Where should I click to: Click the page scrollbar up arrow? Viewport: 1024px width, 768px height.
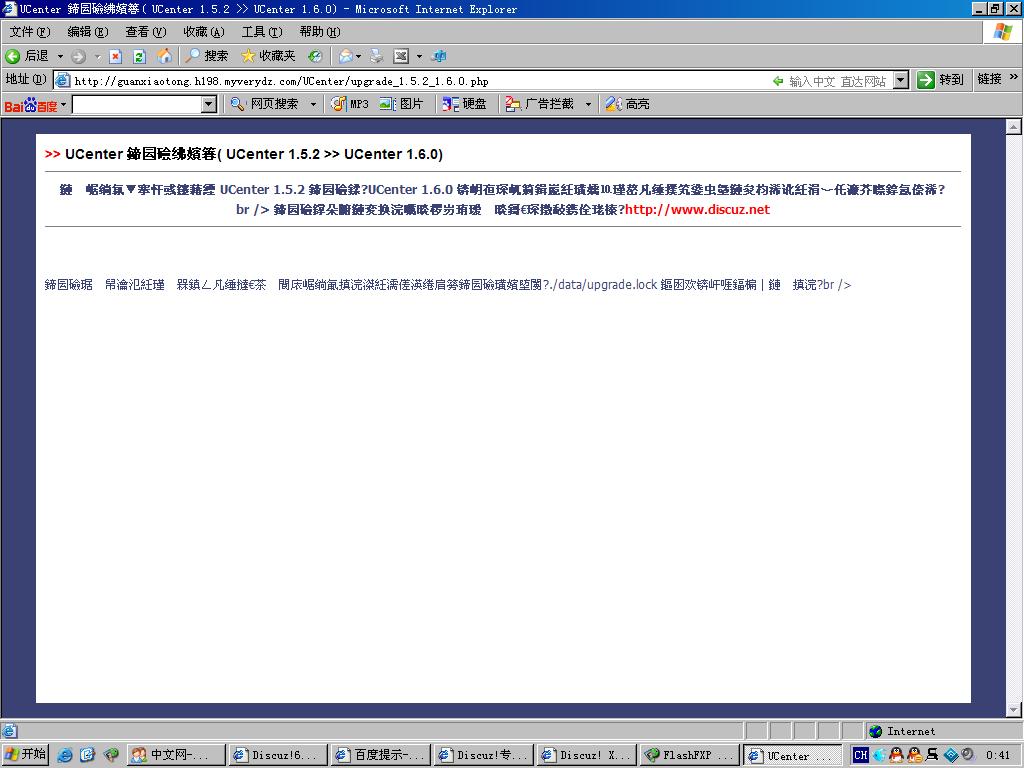tap(1014, 127)
